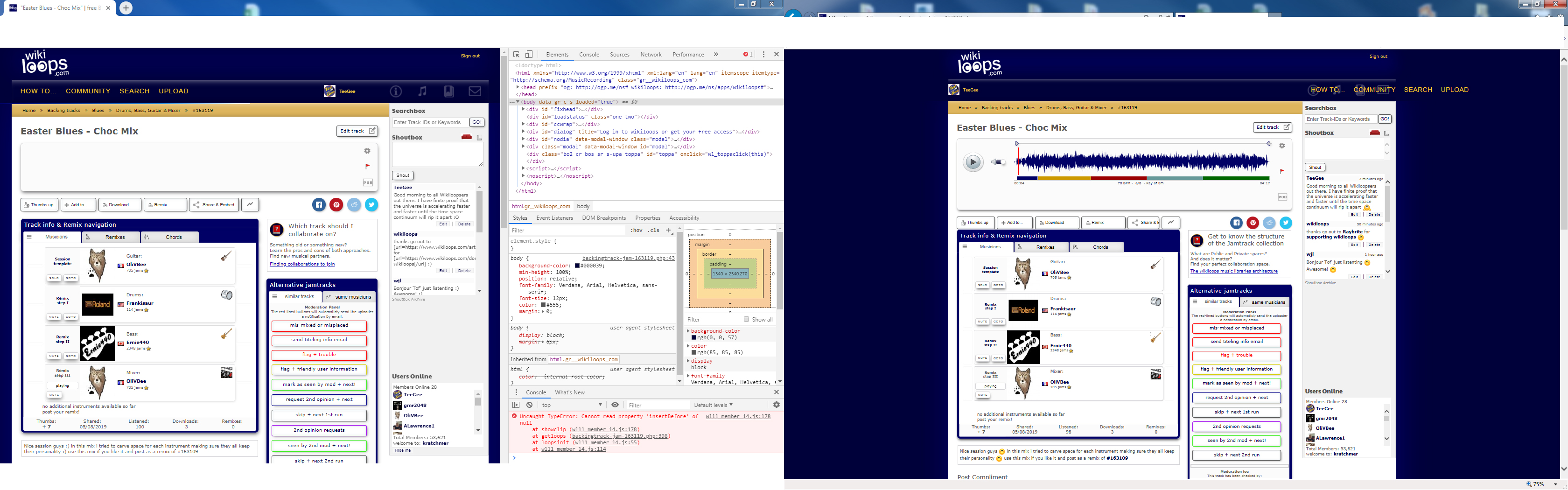Expand the div id dialog node
The image size is (1568, 490).
(x=524, y=132)
